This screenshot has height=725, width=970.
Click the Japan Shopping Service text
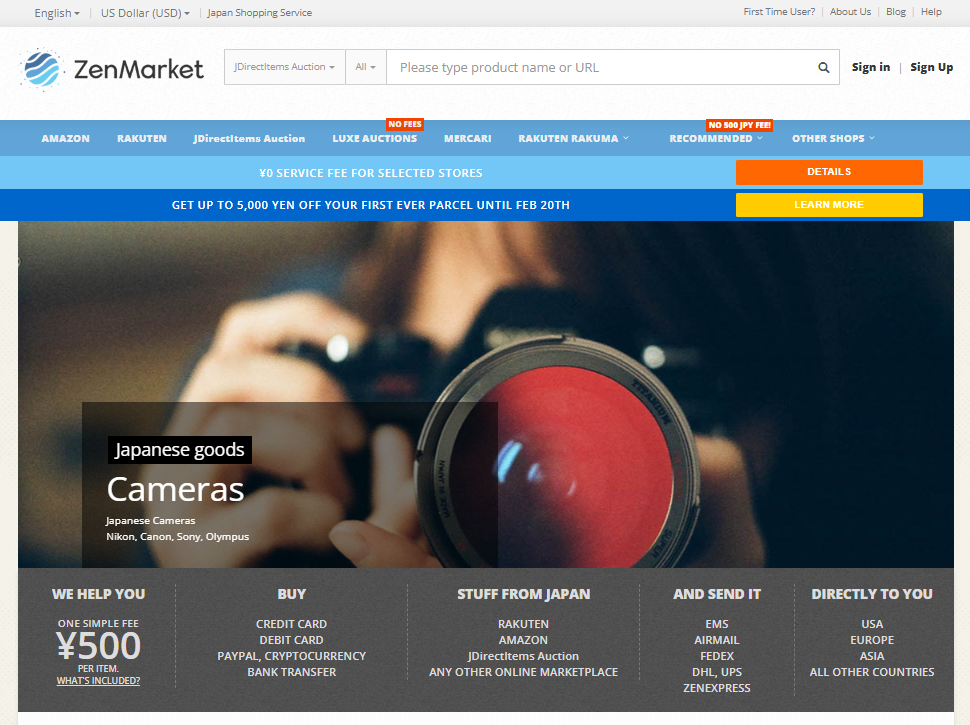coord(259,13)
